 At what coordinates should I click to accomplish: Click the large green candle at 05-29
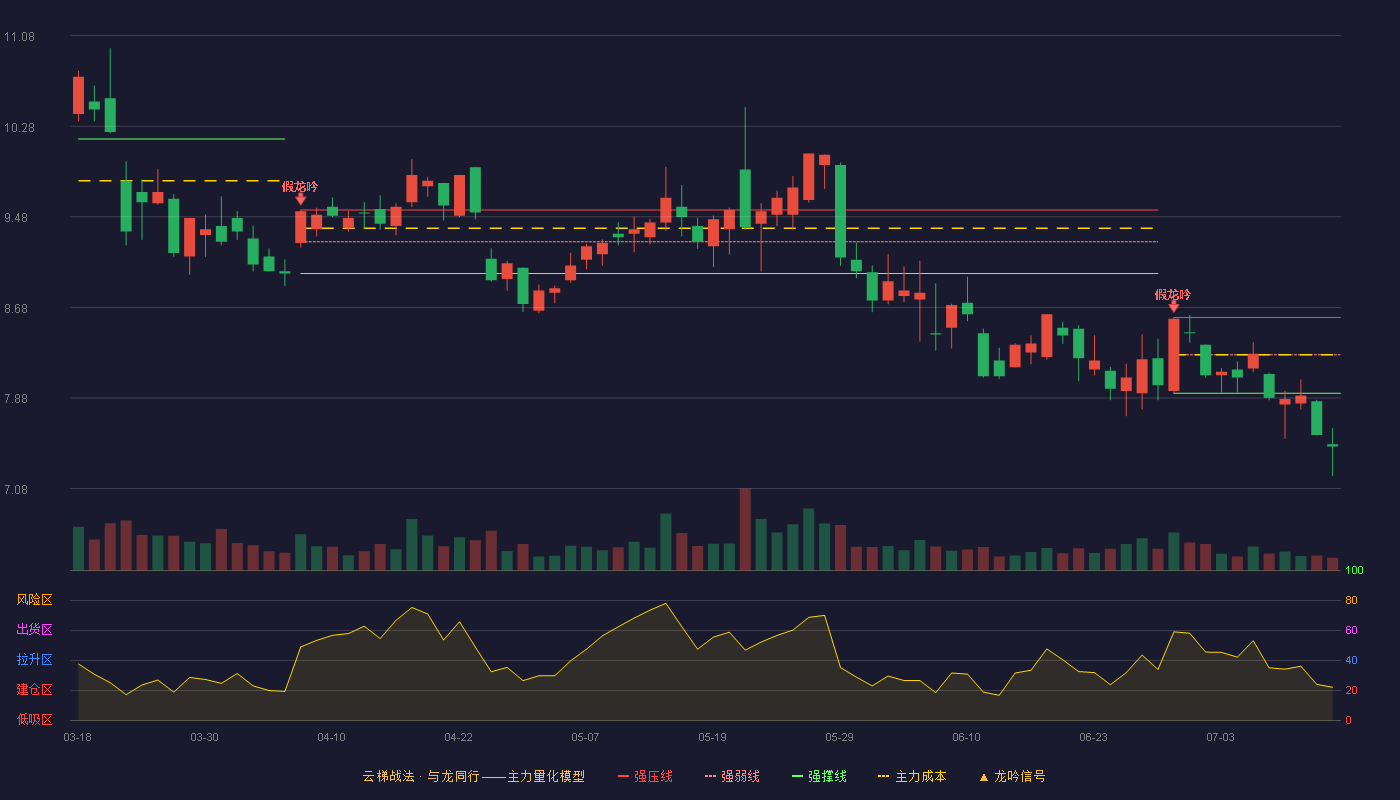(840, 211)
